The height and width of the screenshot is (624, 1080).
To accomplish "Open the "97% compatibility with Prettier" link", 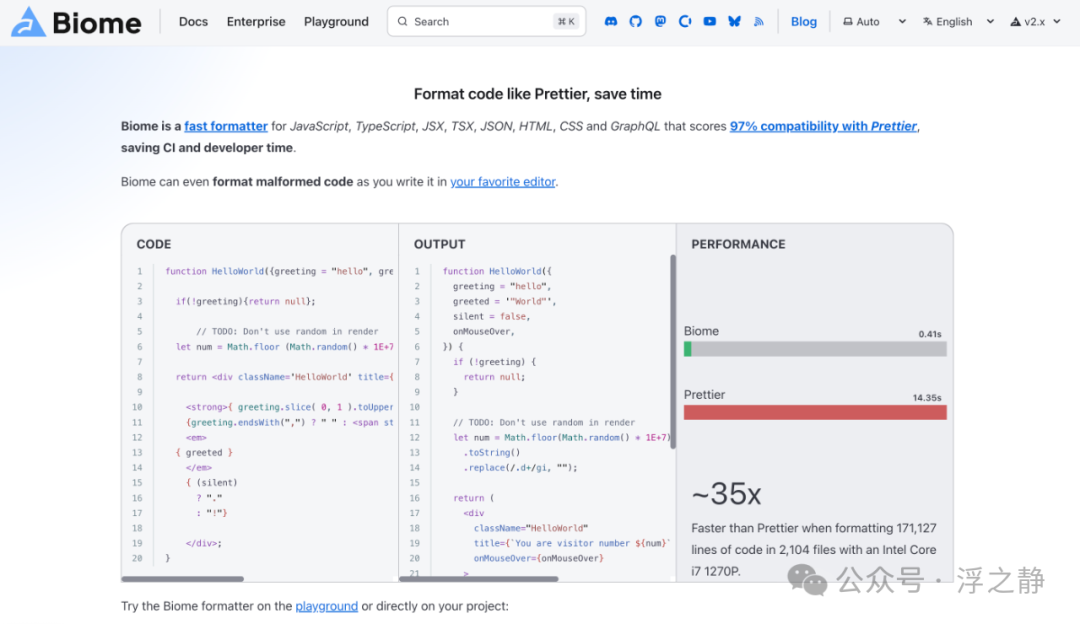I will click(x=824, y=126).
